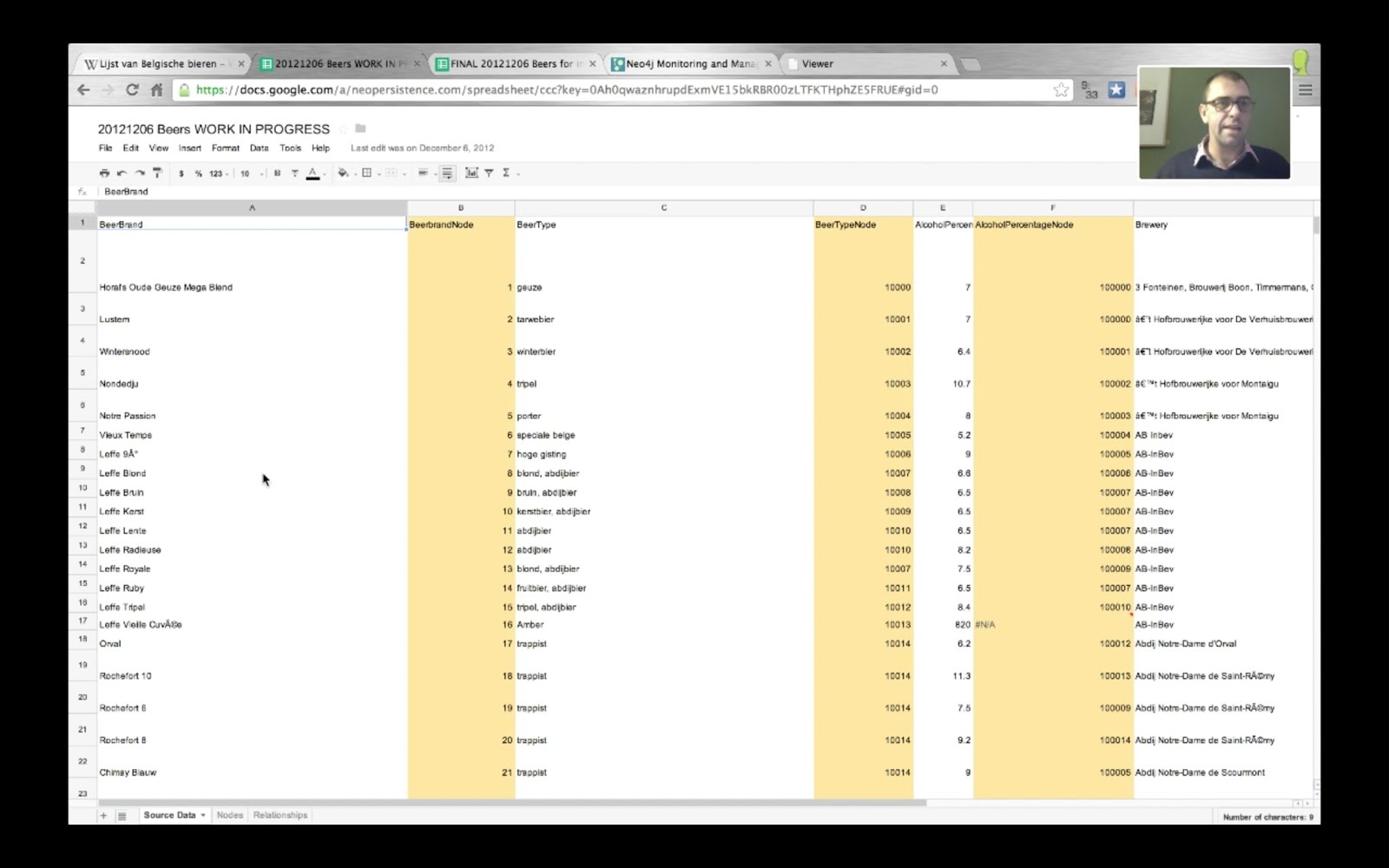Open the all sheets list icon

click(x=122, y=816)
